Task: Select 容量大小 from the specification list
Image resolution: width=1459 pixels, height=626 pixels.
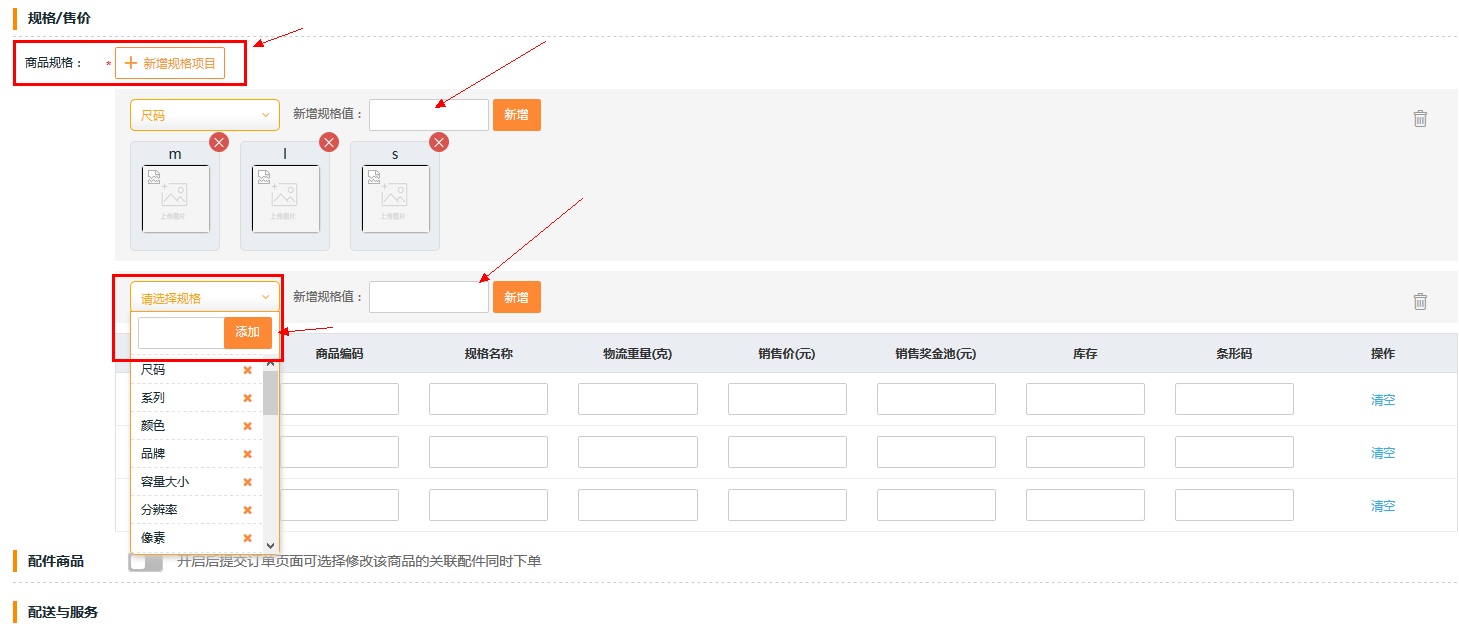Action: click(166, 482)
